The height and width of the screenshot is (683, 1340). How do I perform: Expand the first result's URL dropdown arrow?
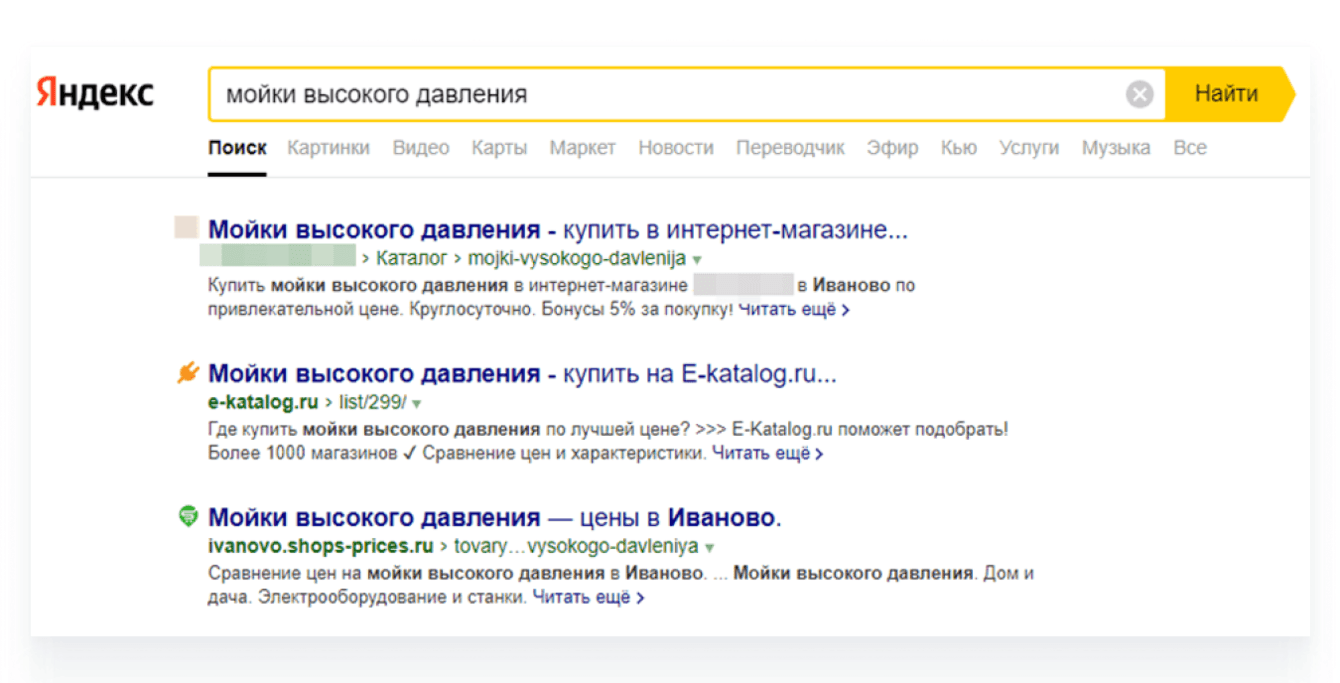click(x=697, y=260)
